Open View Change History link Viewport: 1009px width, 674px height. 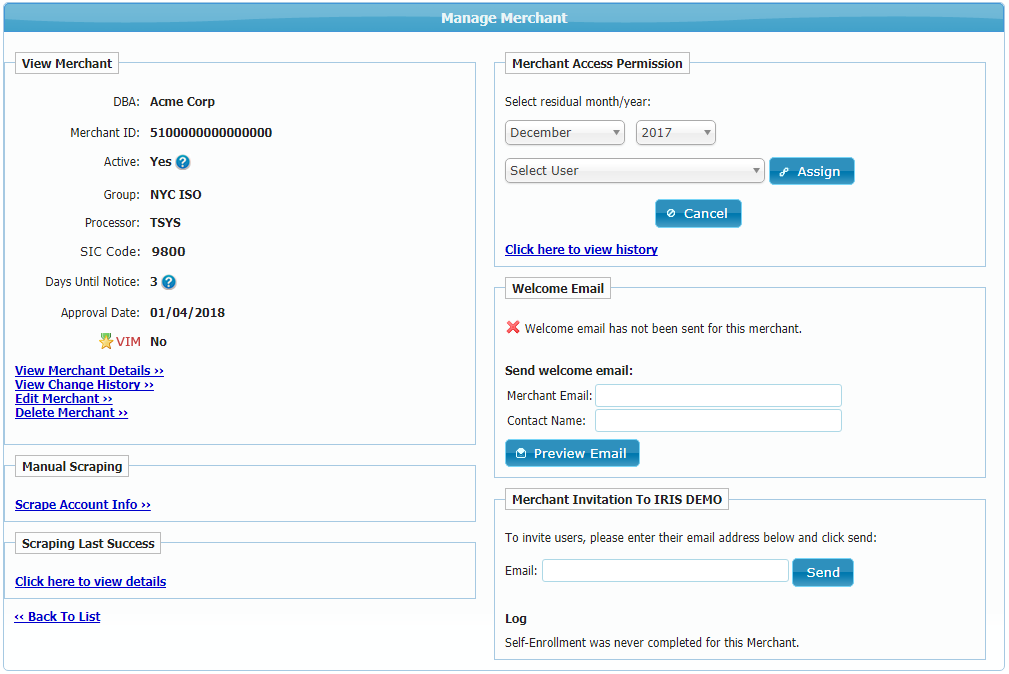coord(84,385)
